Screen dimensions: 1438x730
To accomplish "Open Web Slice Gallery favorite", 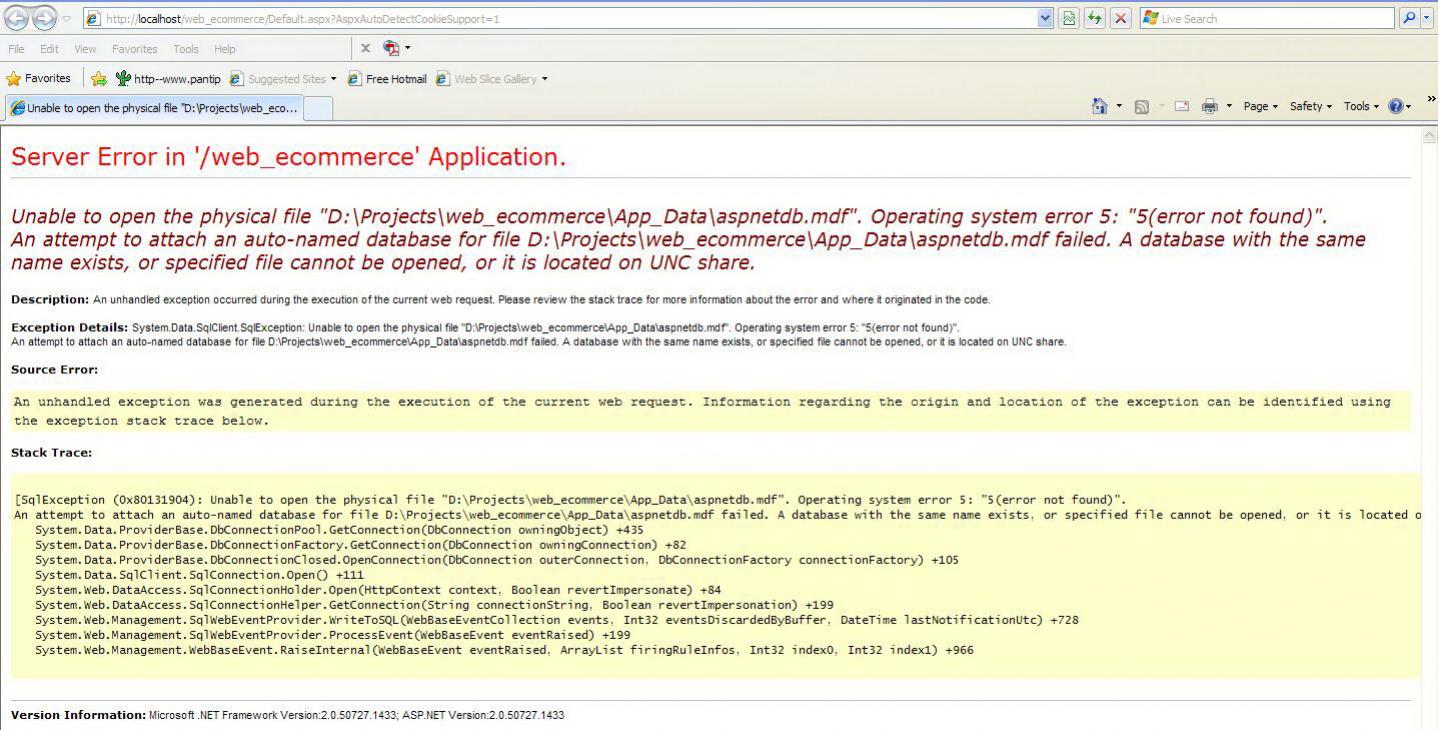I will pyautogui.click(x=487, y=79).
